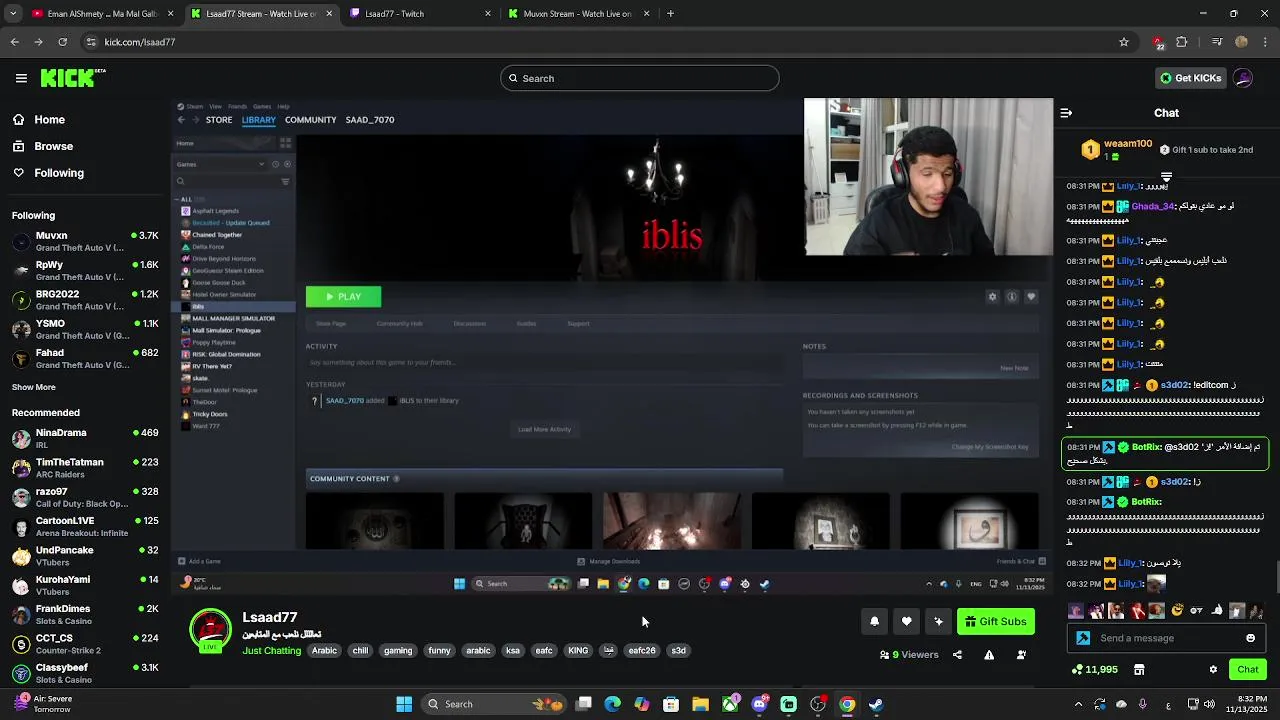Screen dimensions: 1280x720
Task: Click the green Chat send button
Action: point(1248,670)
